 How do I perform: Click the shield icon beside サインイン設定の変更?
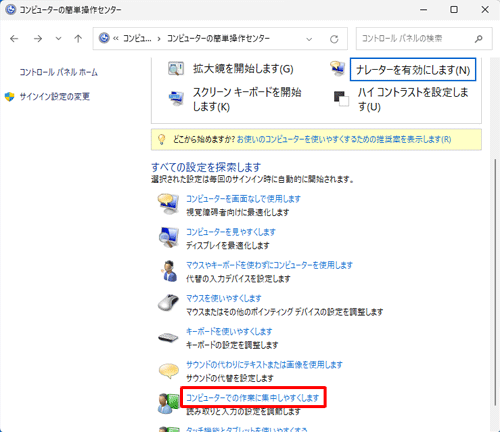[x=10, y=97]
